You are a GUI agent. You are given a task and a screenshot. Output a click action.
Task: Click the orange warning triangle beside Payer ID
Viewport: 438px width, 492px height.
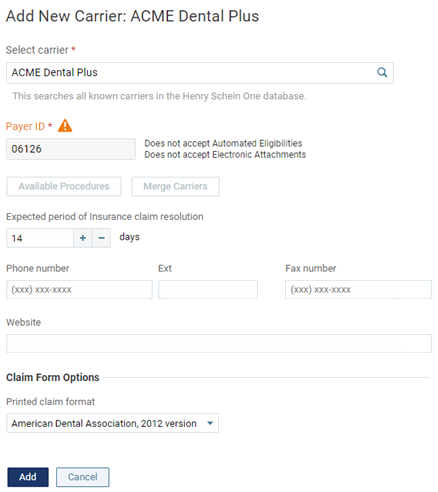click(x=65, y=126)
